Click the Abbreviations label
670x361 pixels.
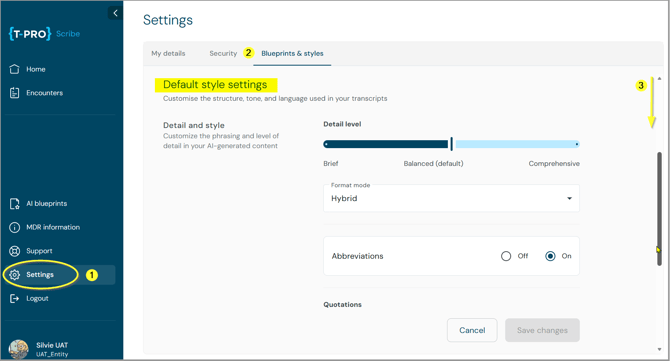357,256
